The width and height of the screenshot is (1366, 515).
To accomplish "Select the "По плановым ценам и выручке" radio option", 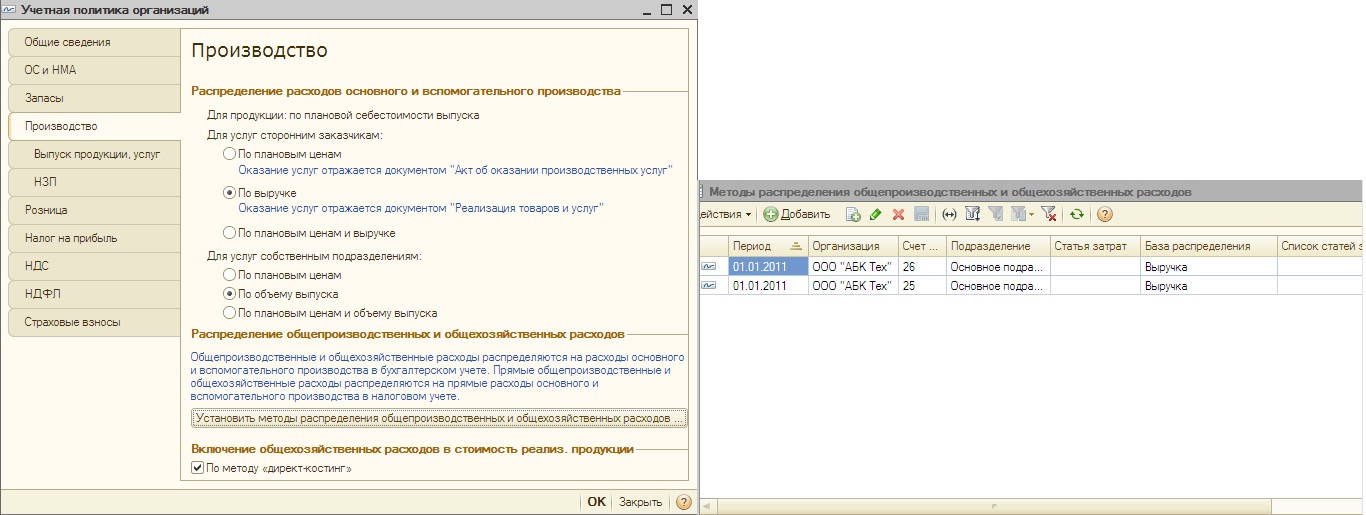I will point(230,233).
